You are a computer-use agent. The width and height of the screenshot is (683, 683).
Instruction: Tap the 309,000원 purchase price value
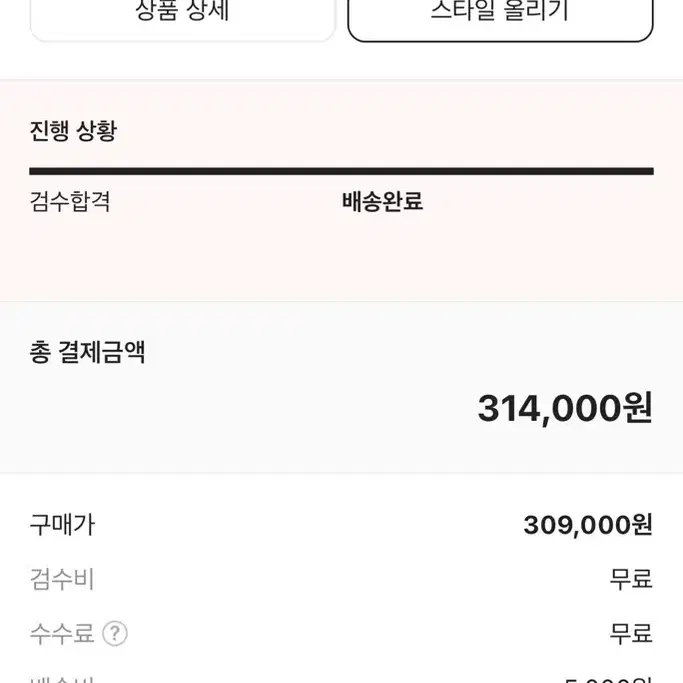coord(588,525)
